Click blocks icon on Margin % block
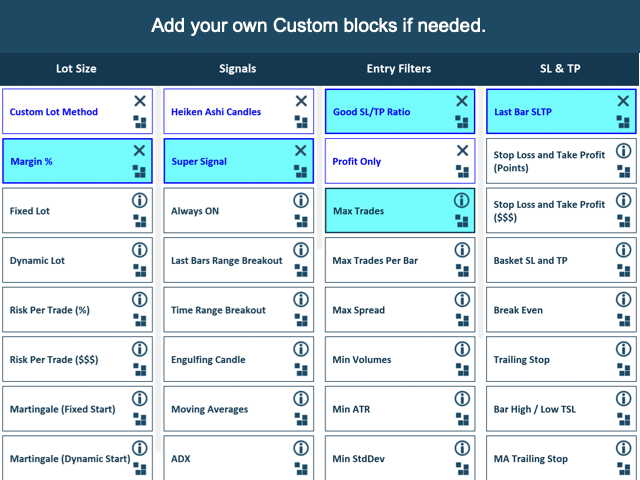 [x=139, y=171]
